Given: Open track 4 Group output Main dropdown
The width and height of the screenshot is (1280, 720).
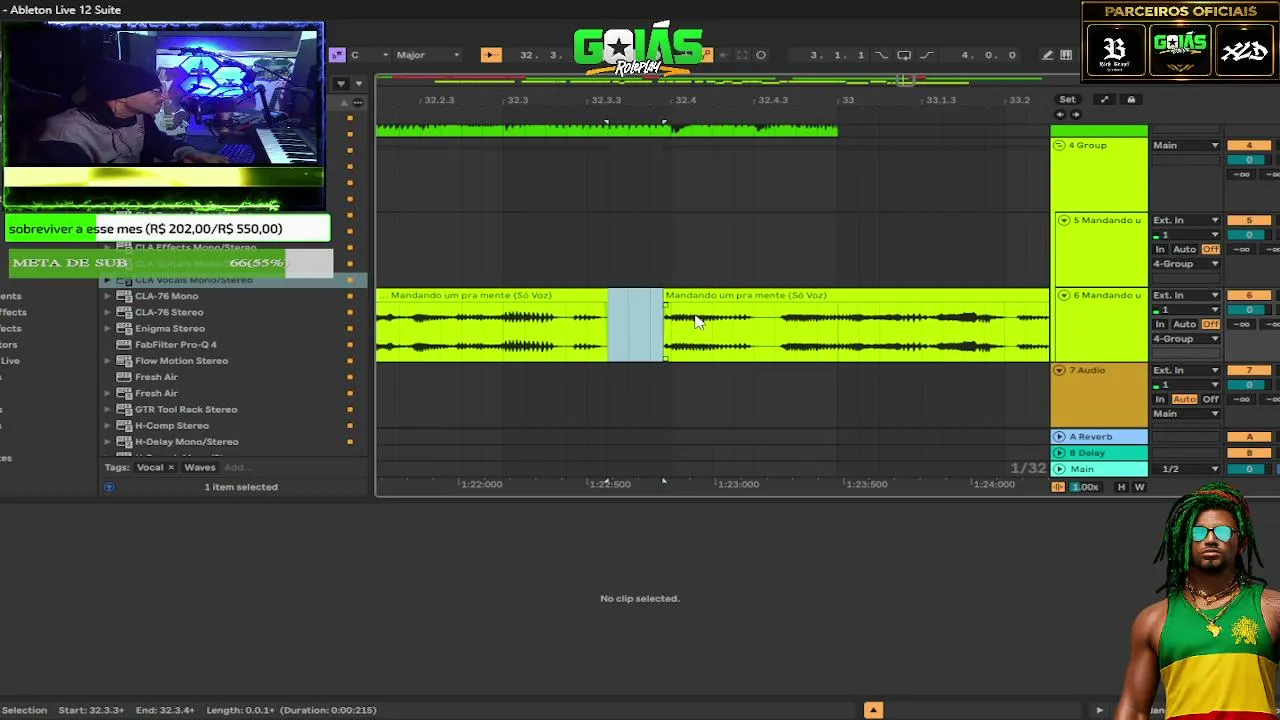Looking at the screenshot, I should coord(1186,146).
